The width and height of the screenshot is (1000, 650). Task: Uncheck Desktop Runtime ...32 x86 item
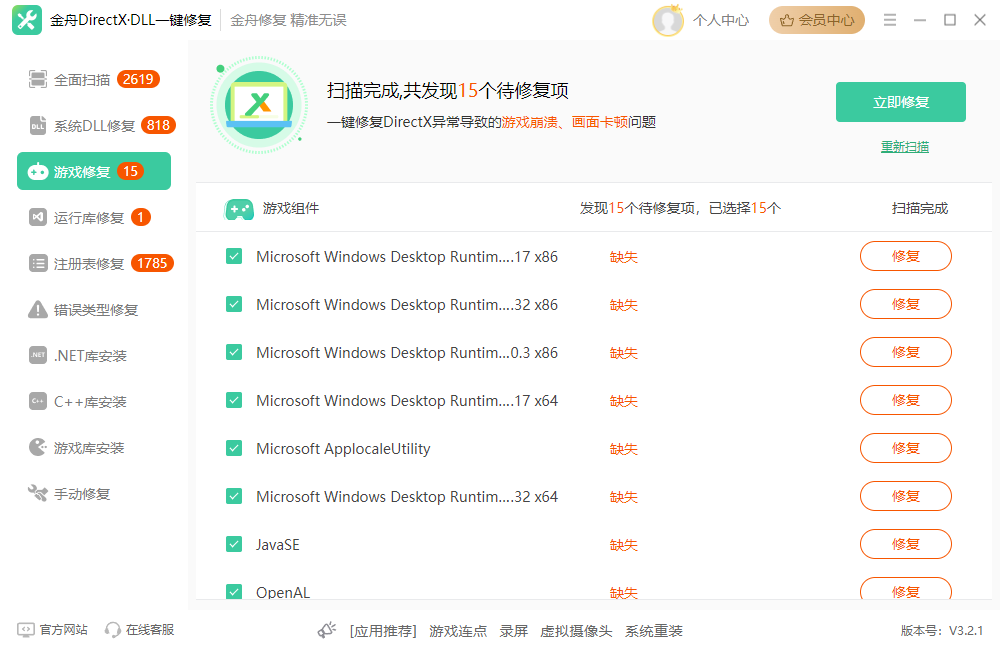(234, 304)
